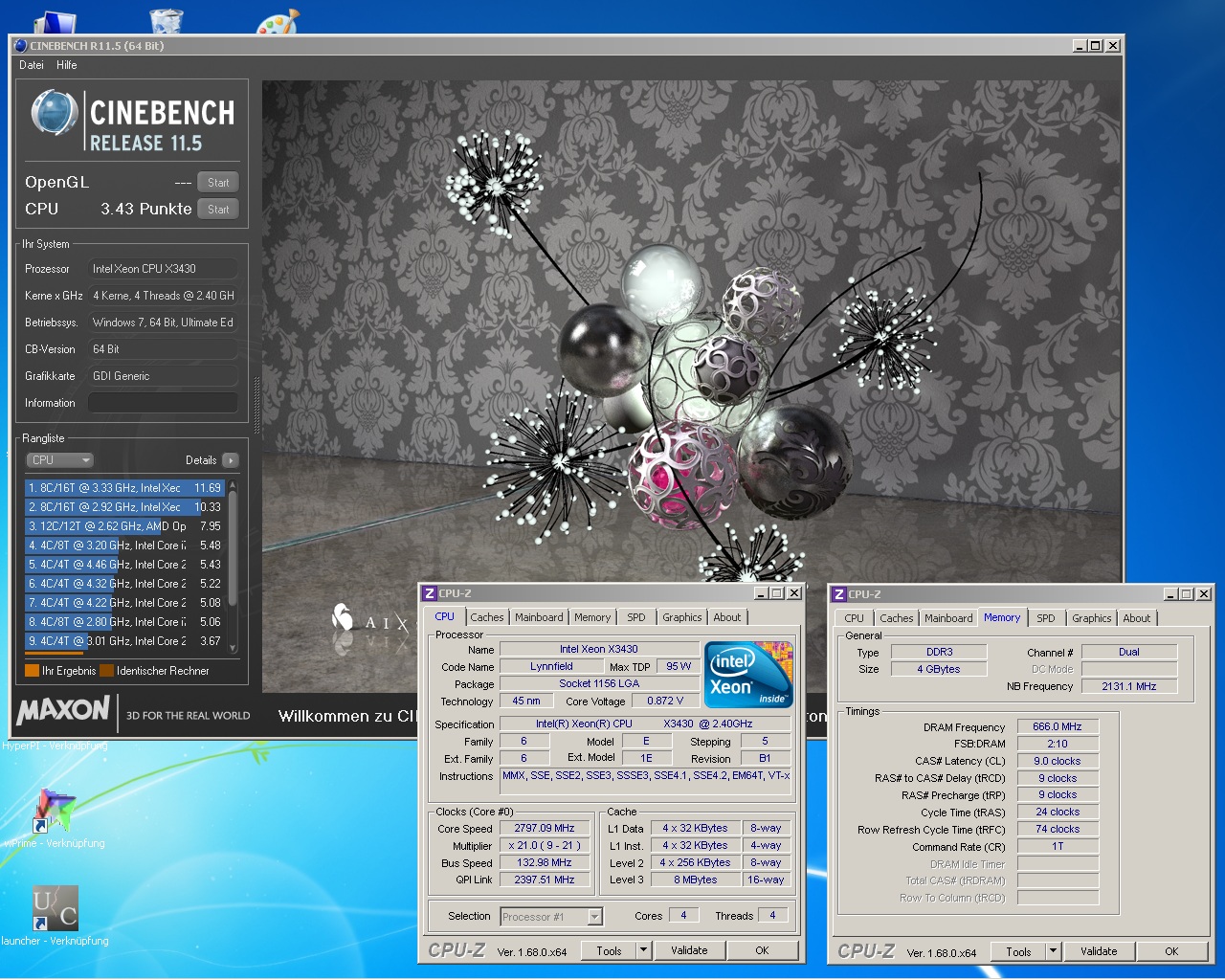Open the Details arrow button in Rangliste
Image resolution: width=1225 pixels, height=980 pixels.
click(230, 460)
